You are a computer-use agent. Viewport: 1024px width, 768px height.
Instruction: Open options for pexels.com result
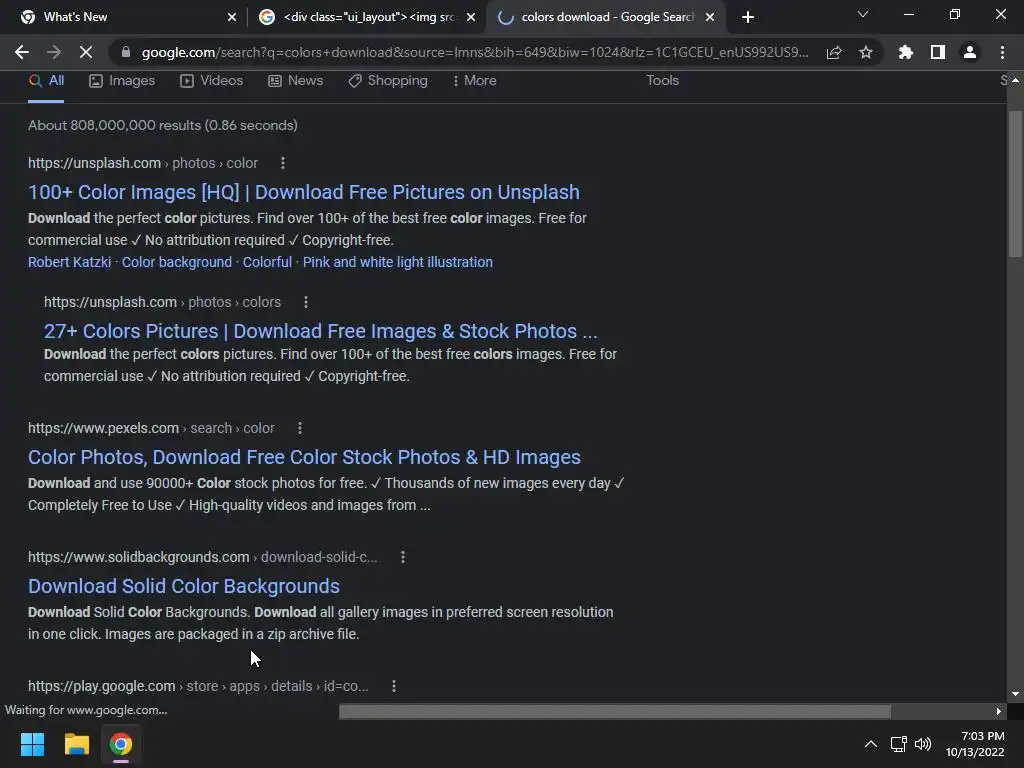click(300, 428)
